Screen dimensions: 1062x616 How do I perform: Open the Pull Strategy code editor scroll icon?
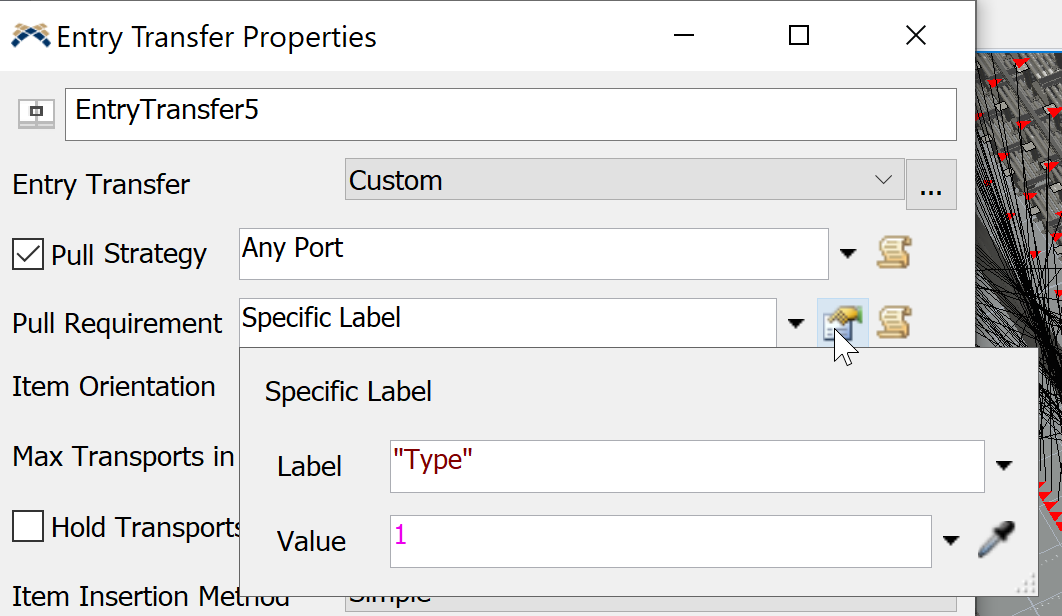(894, 253)
